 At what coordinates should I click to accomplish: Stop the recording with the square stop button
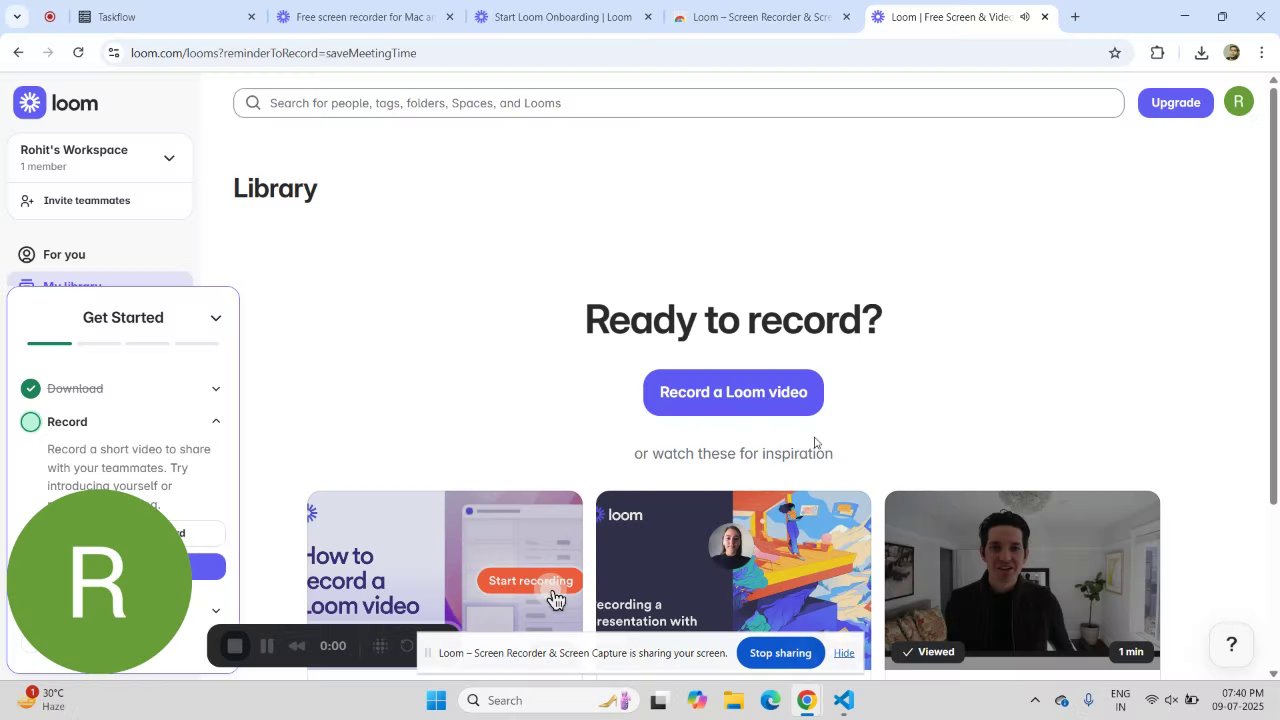[235, 646]
